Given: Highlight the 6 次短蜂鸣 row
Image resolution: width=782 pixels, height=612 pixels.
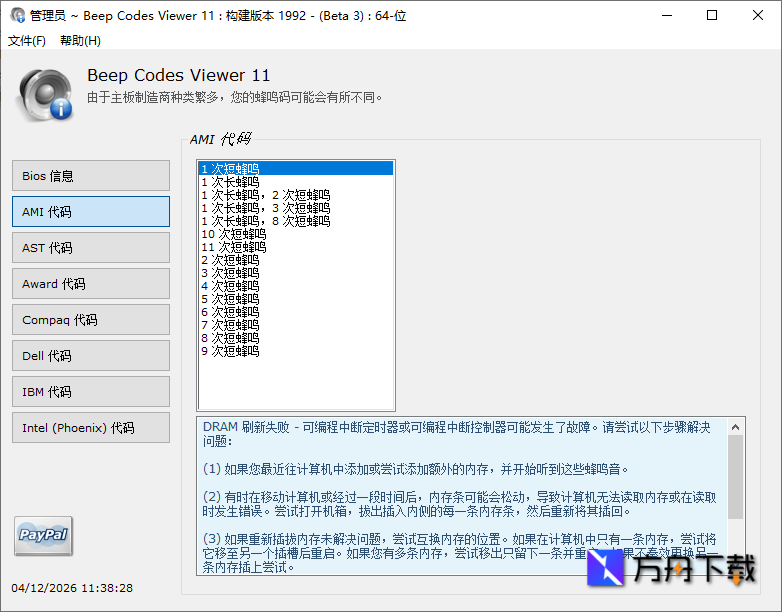Looking at the screenshot, I should coord(296,311).
